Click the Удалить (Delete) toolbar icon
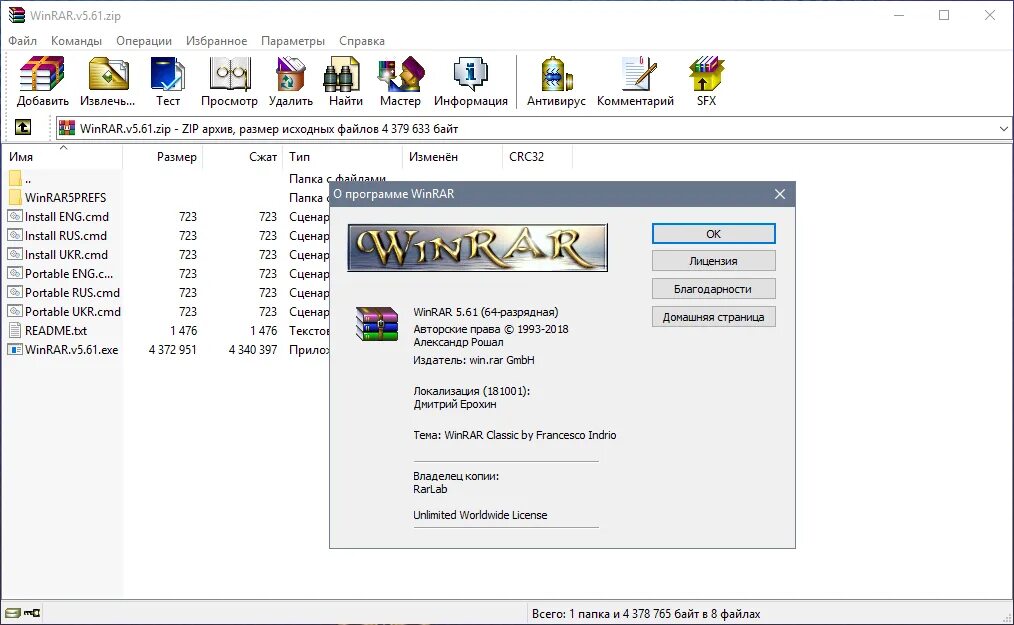 coord(289,80)
